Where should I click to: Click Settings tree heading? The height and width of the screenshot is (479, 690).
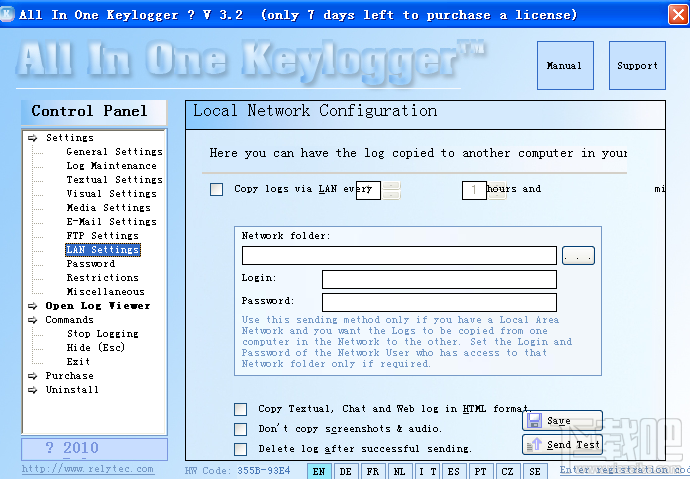70,138
